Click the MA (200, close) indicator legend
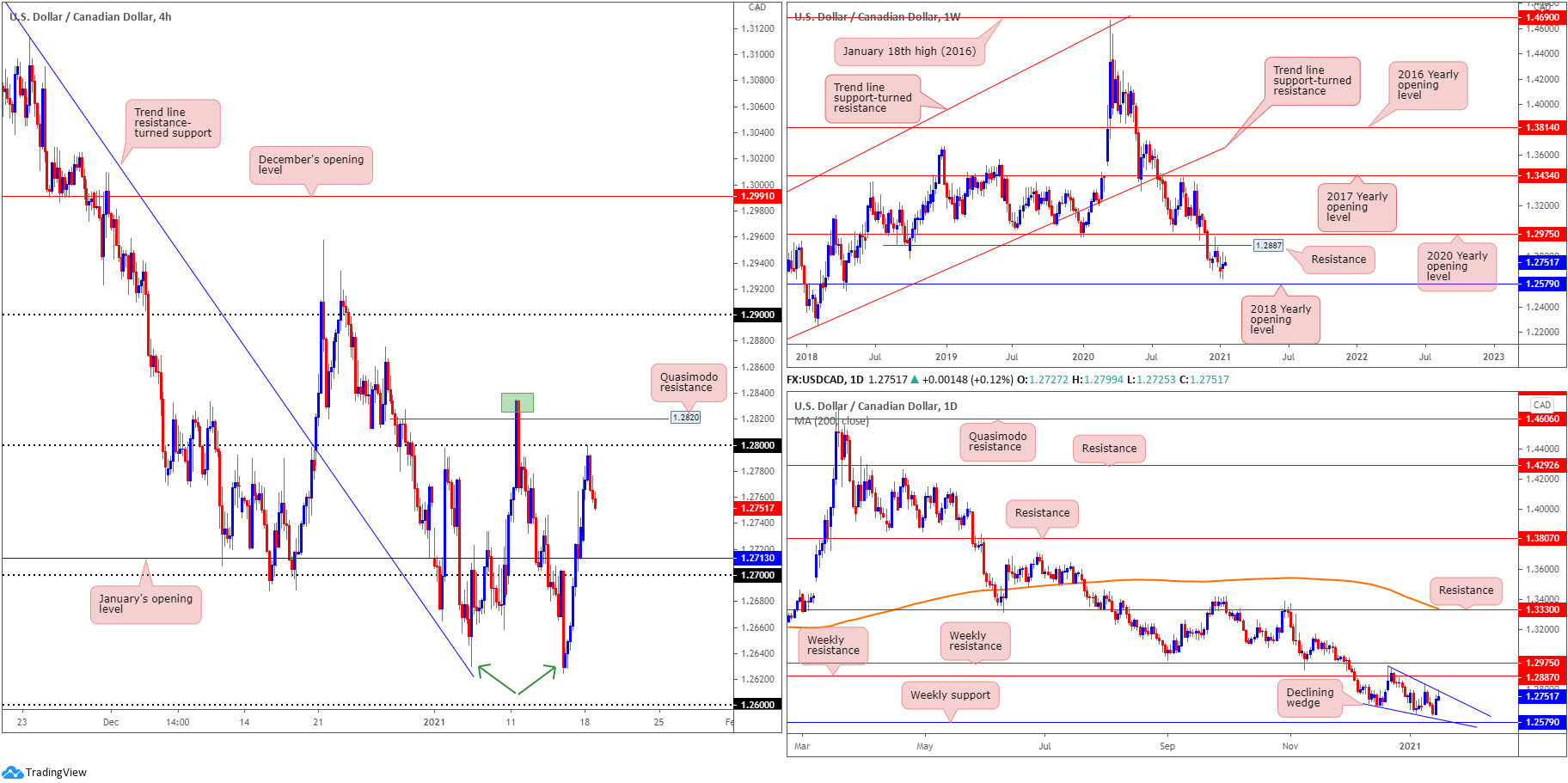The image size is (1568, 783). click(831, 420)
